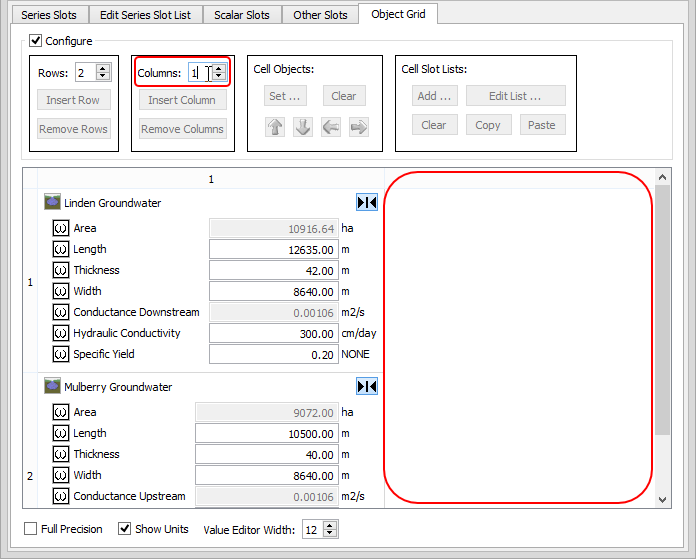Uncheck the Configure checkbox
Image resolution: width=696 pixels, height=559 pixels.
point(36,41)
